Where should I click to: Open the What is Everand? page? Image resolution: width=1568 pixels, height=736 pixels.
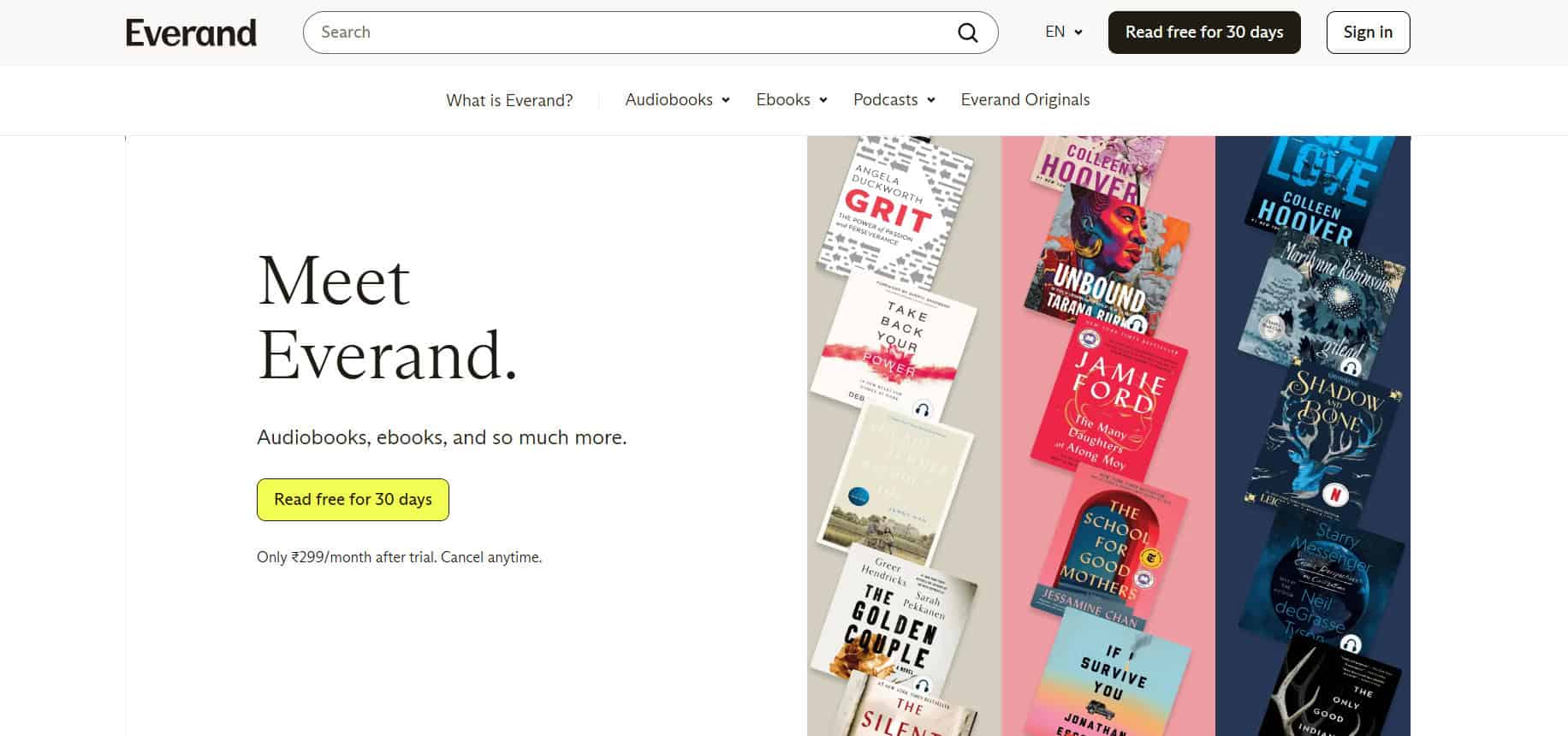(x=509, y=100)
